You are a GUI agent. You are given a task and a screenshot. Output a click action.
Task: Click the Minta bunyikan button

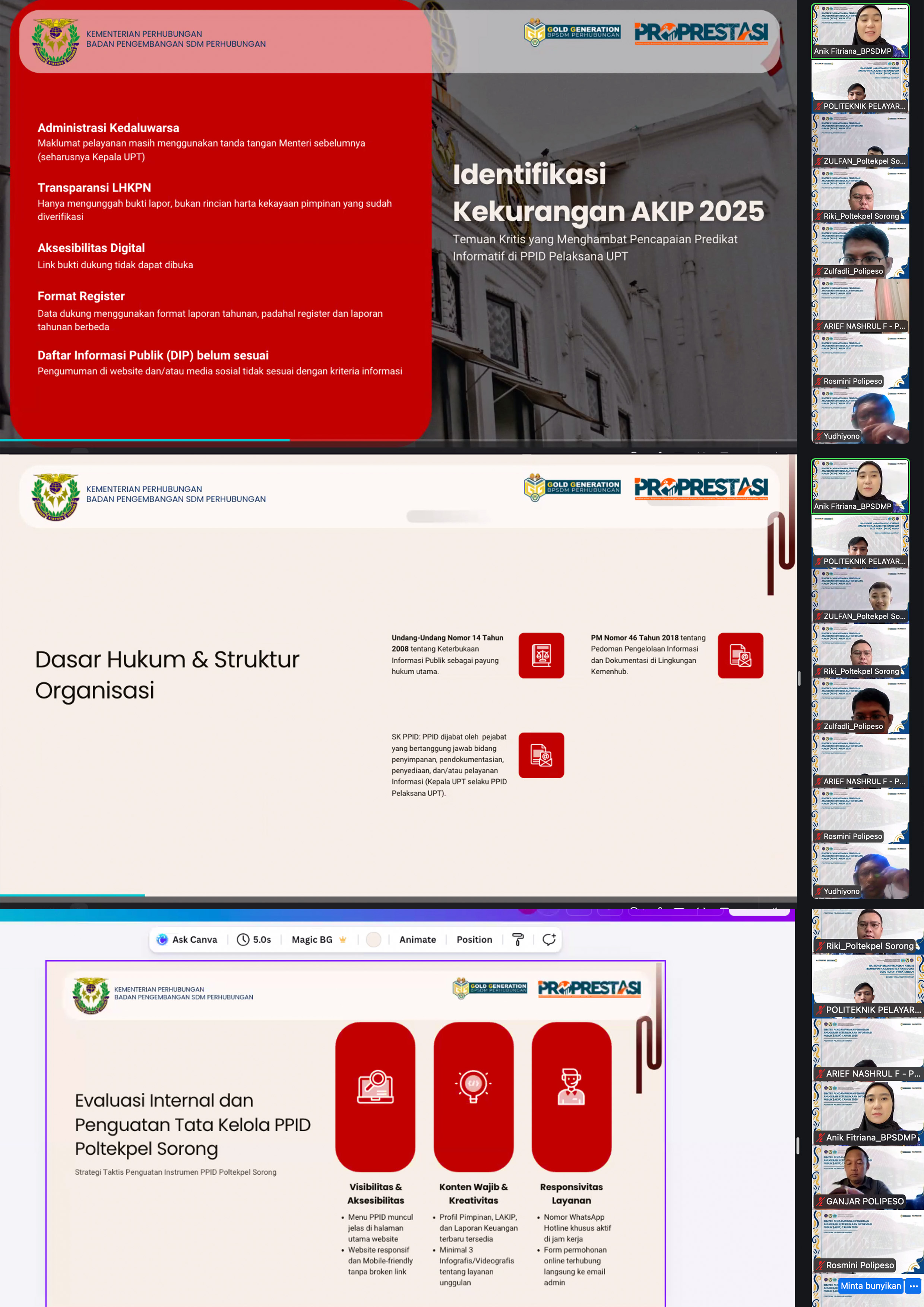tap(870, 1286)
